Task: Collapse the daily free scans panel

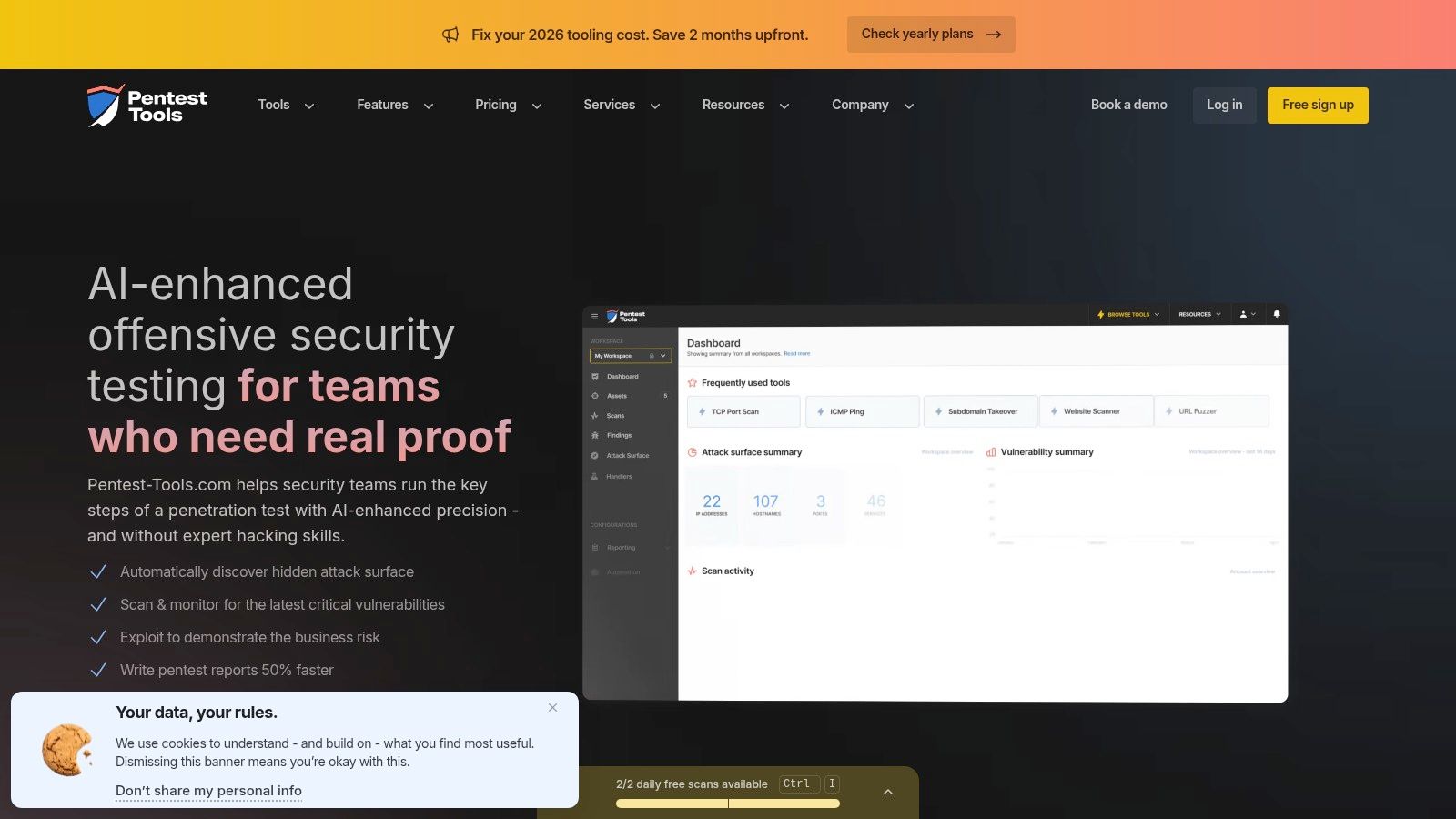Action: pyautogui.click(x=888, y=792)
